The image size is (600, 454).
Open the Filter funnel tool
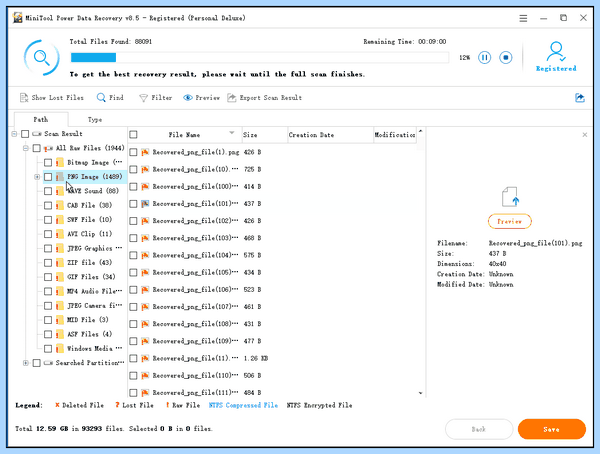[x=143, y=98]
